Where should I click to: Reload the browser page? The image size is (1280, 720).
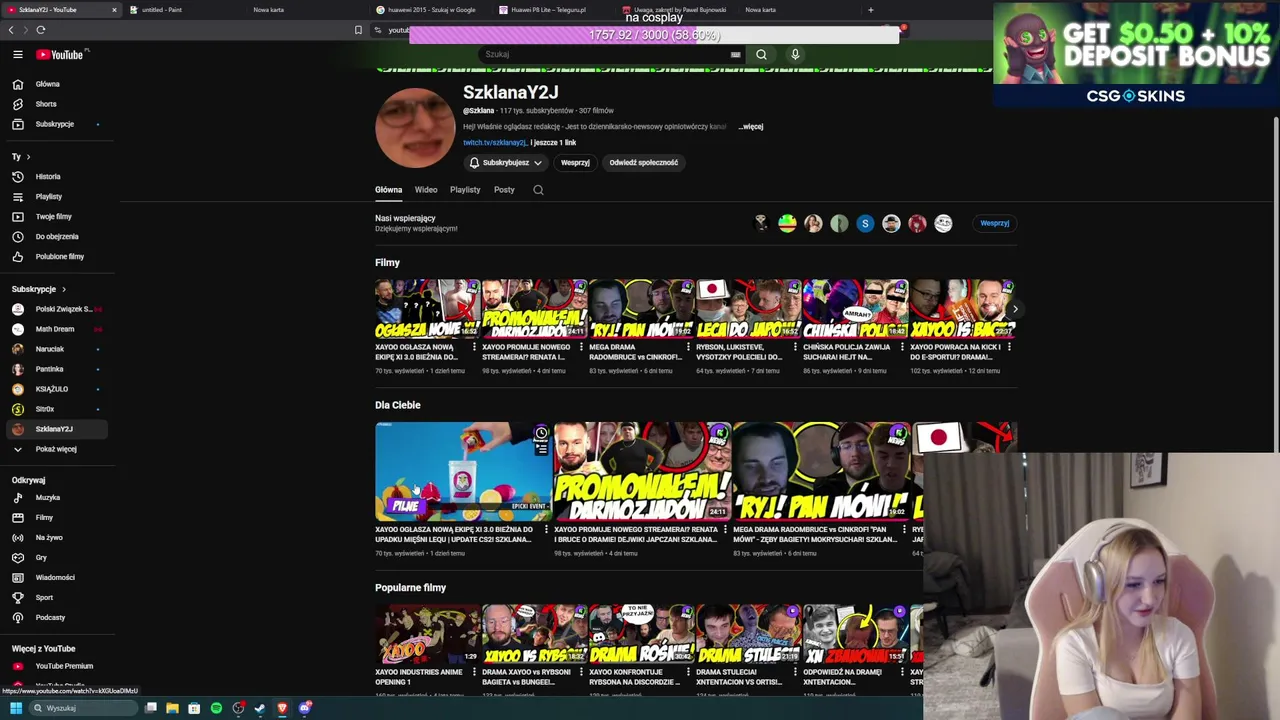(41, 30)
